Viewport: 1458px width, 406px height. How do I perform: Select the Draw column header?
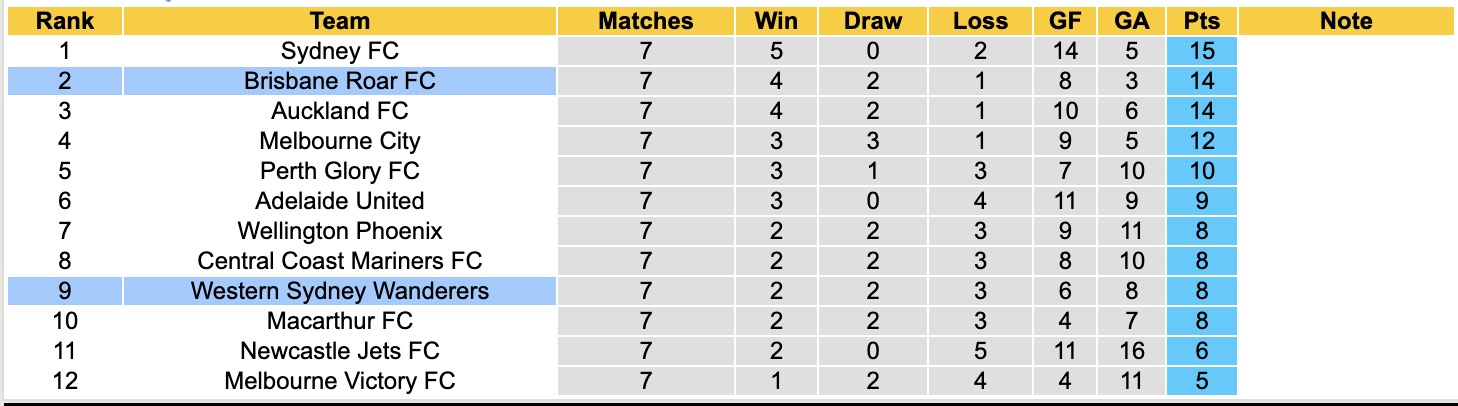(x=872, y=21)
